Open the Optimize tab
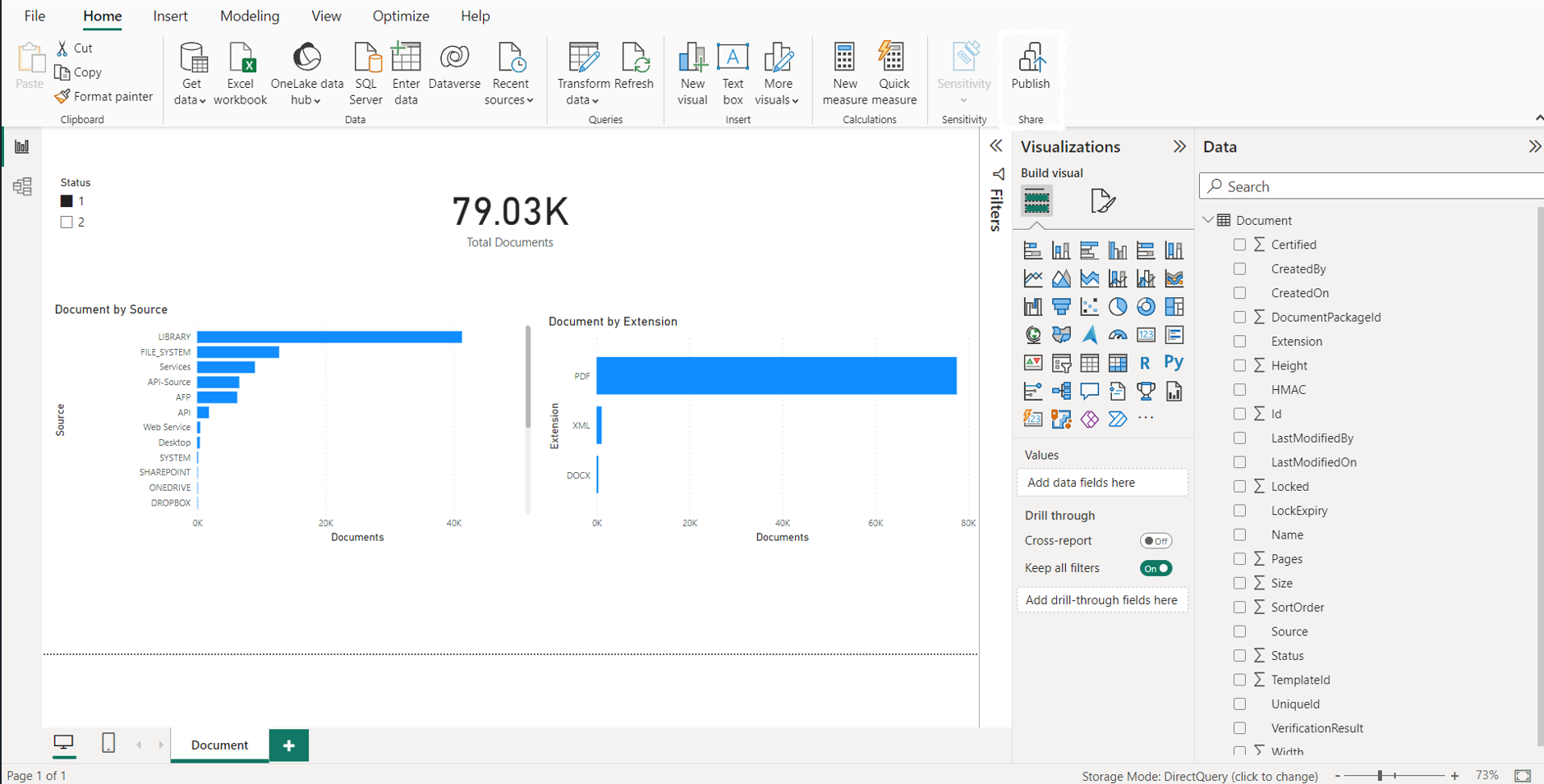The height and width of the screenshot is (784, 1544). click(x=401, y=16)
